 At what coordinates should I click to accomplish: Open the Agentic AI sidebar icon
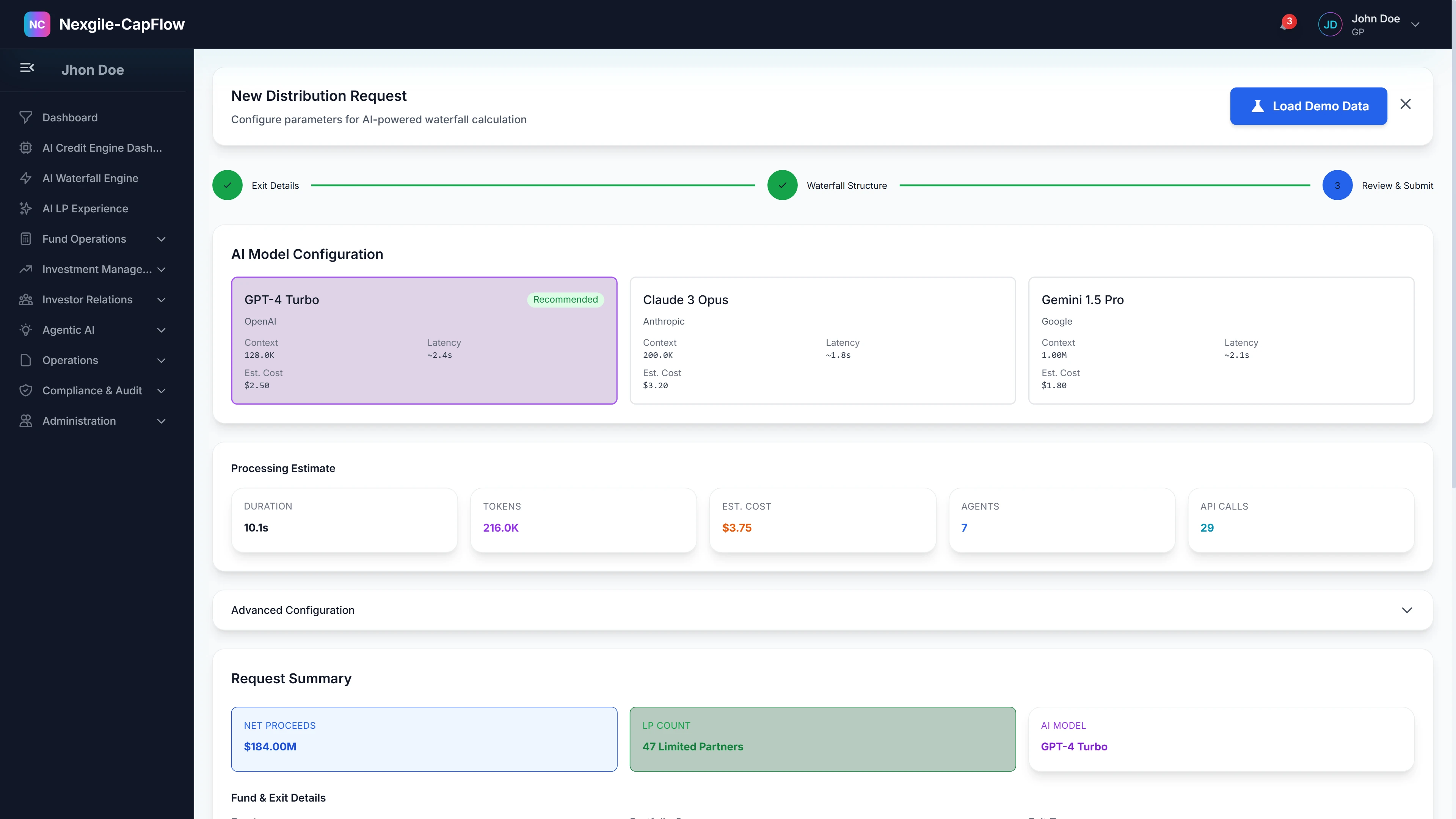tap(26, 329)
